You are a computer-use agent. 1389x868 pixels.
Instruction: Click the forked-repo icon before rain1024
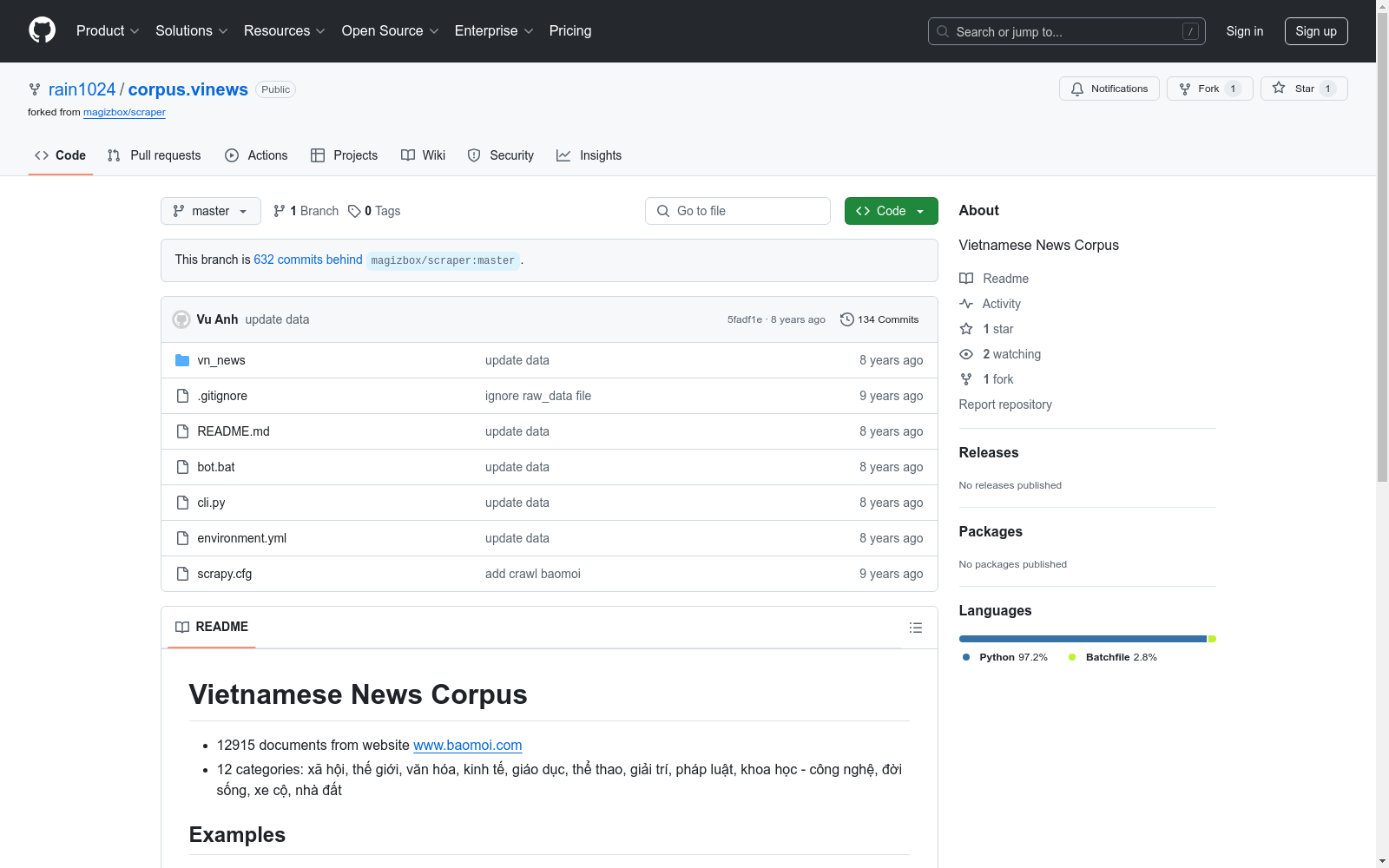35,89
